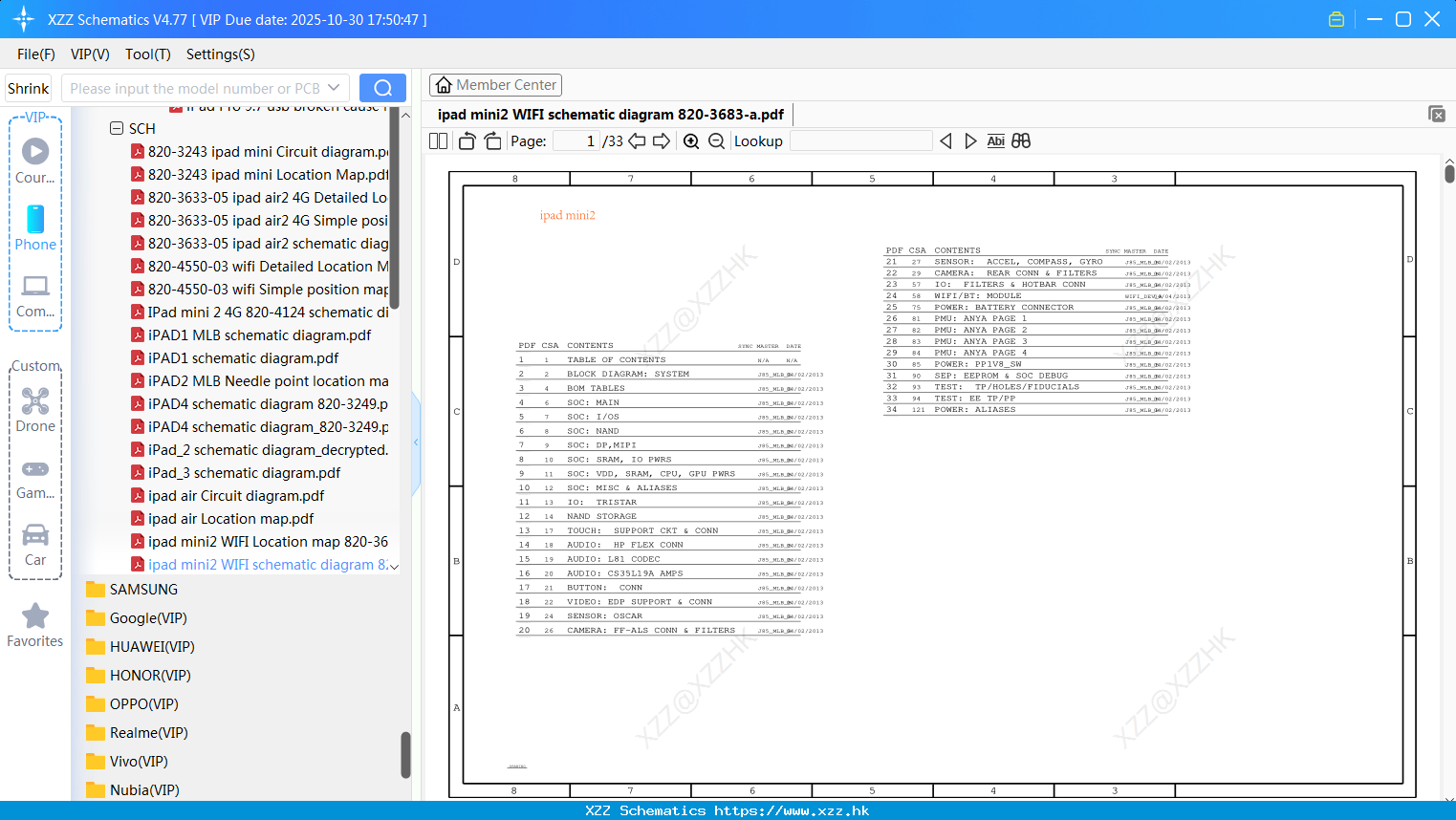Open 820-3633-05 ipad air2 schematic diagram file
Image resolution: width=1456 pixels, height=820 pixels.
click(259, 243)
